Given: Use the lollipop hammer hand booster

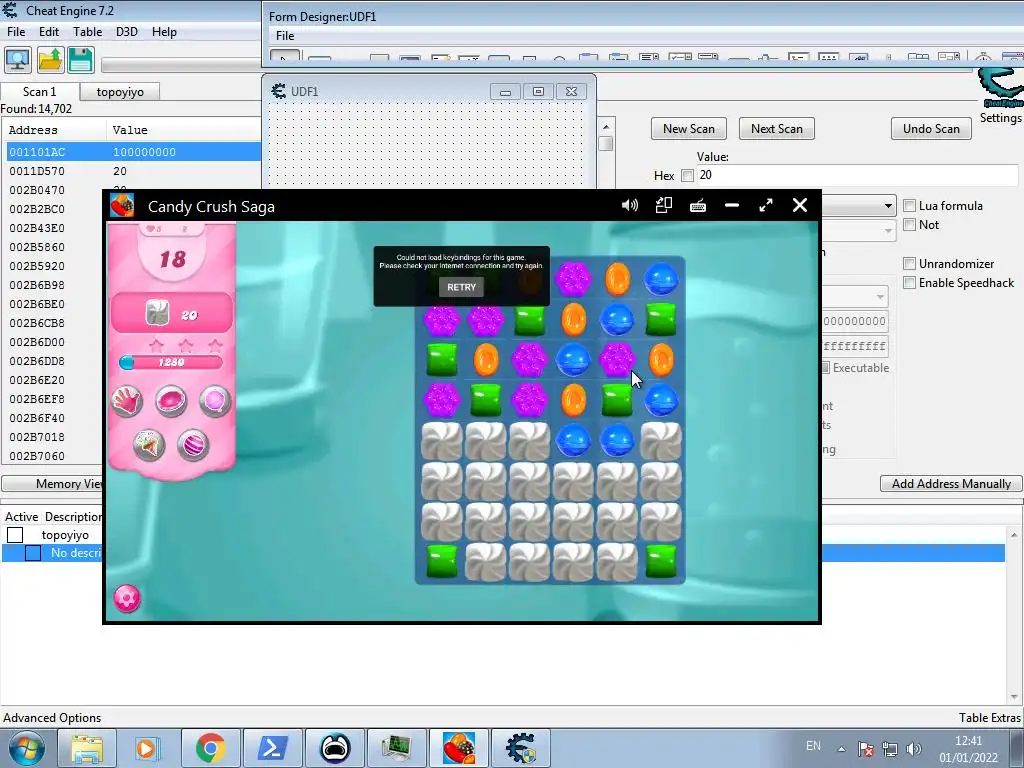Looking at the screenshot, I should click(127, 400).
